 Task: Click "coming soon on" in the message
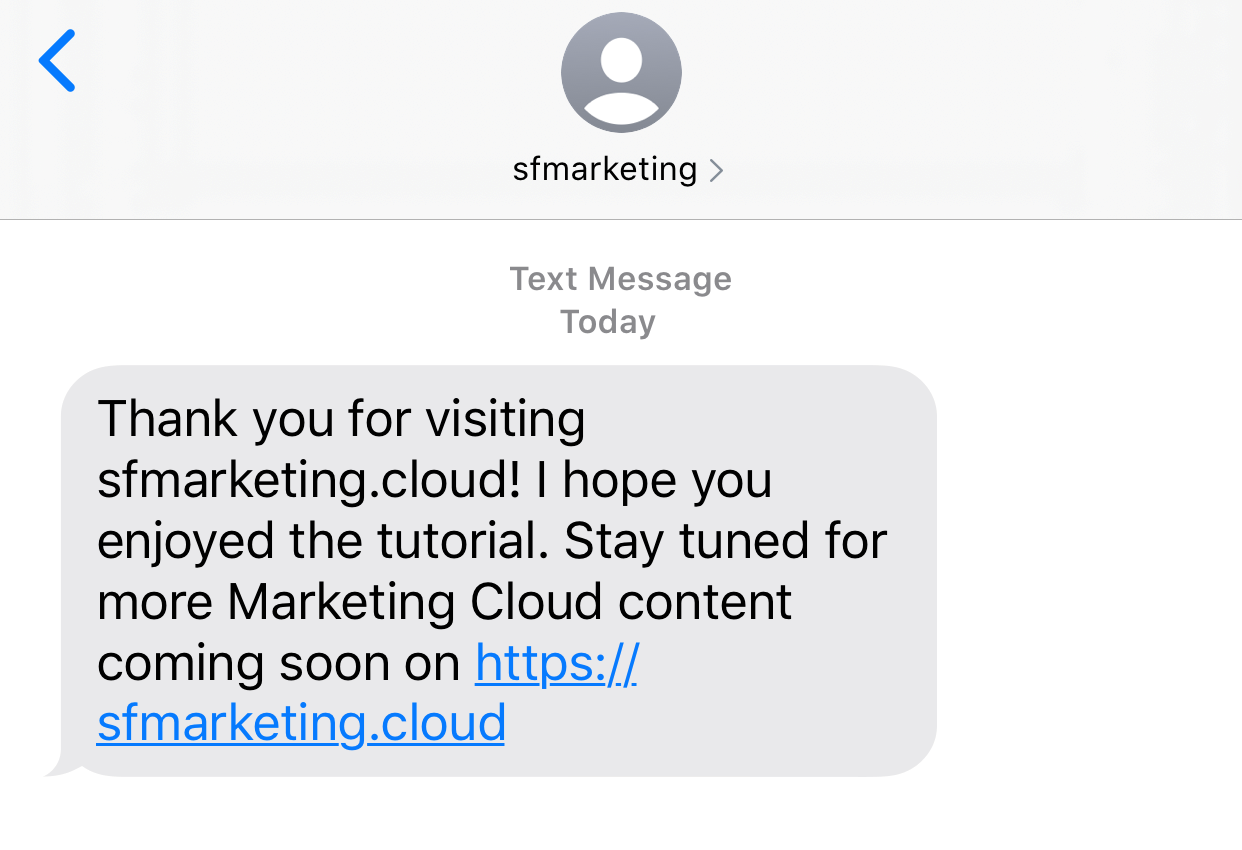coord(278,663)
